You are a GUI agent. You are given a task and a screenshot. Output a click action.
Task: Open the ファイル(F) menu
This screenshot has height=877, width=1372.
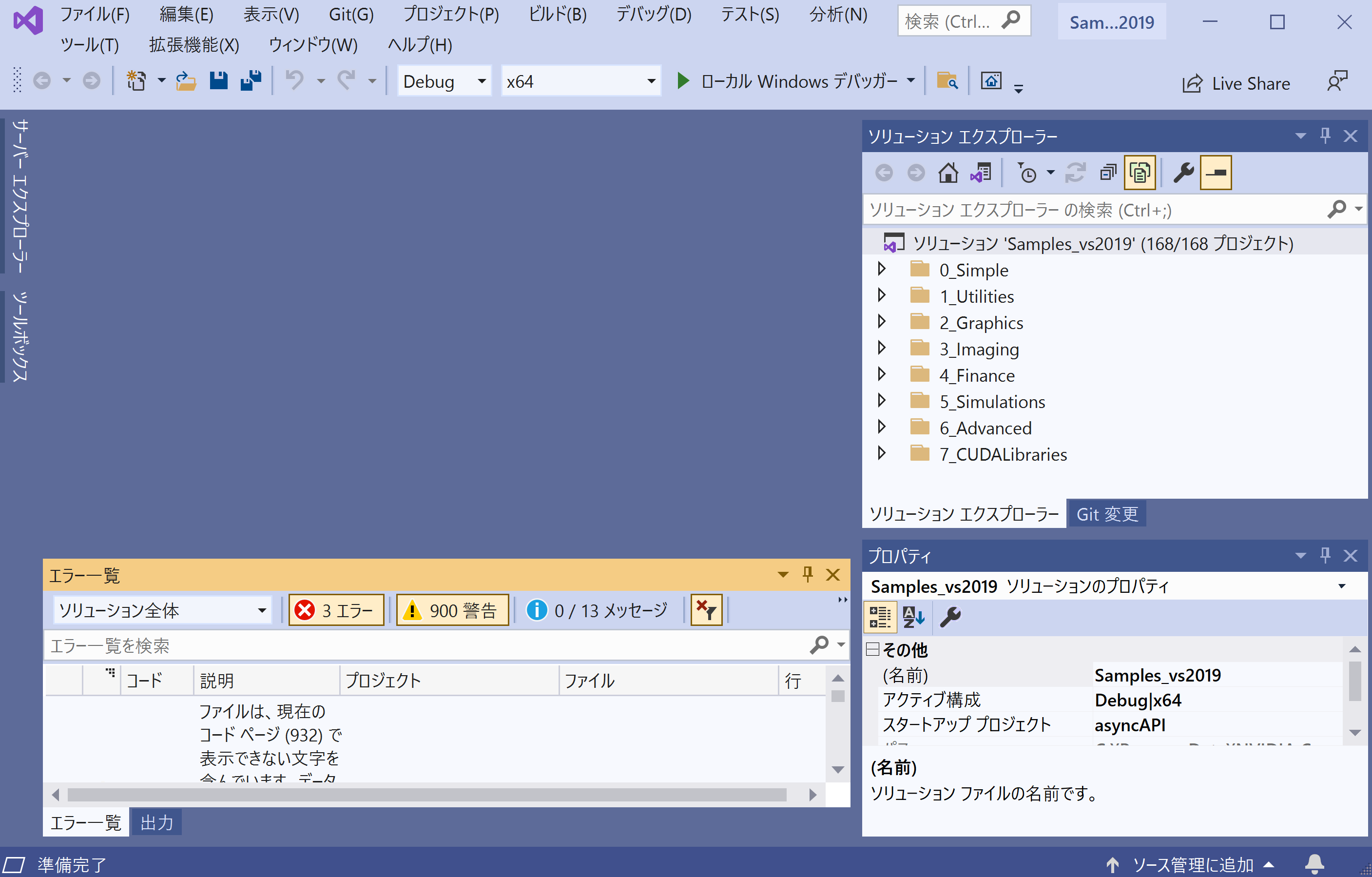pos(95,14)
